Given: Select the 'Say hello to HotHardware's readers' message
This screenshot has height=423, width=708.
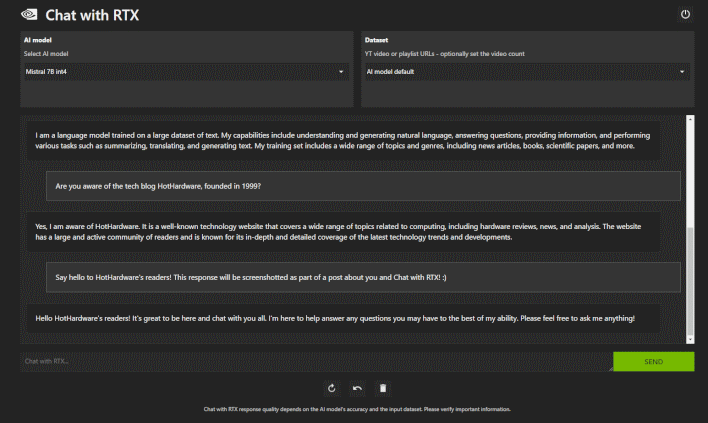Looking at the screenshot, I should tap(363, 277).
